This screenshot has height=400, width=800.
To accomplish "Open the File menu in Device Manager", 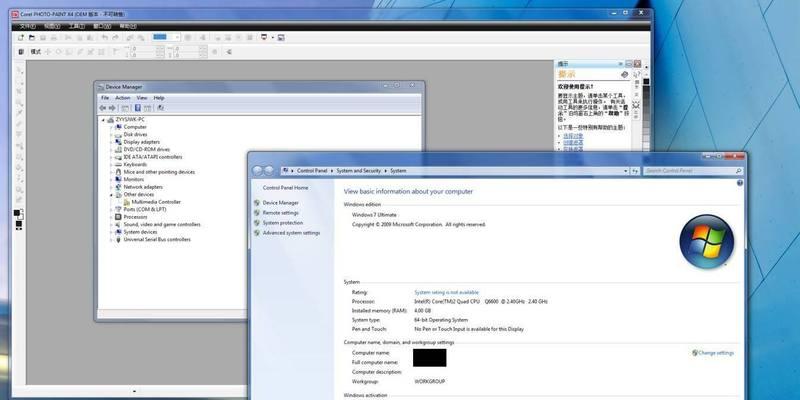I will (105, 97).
